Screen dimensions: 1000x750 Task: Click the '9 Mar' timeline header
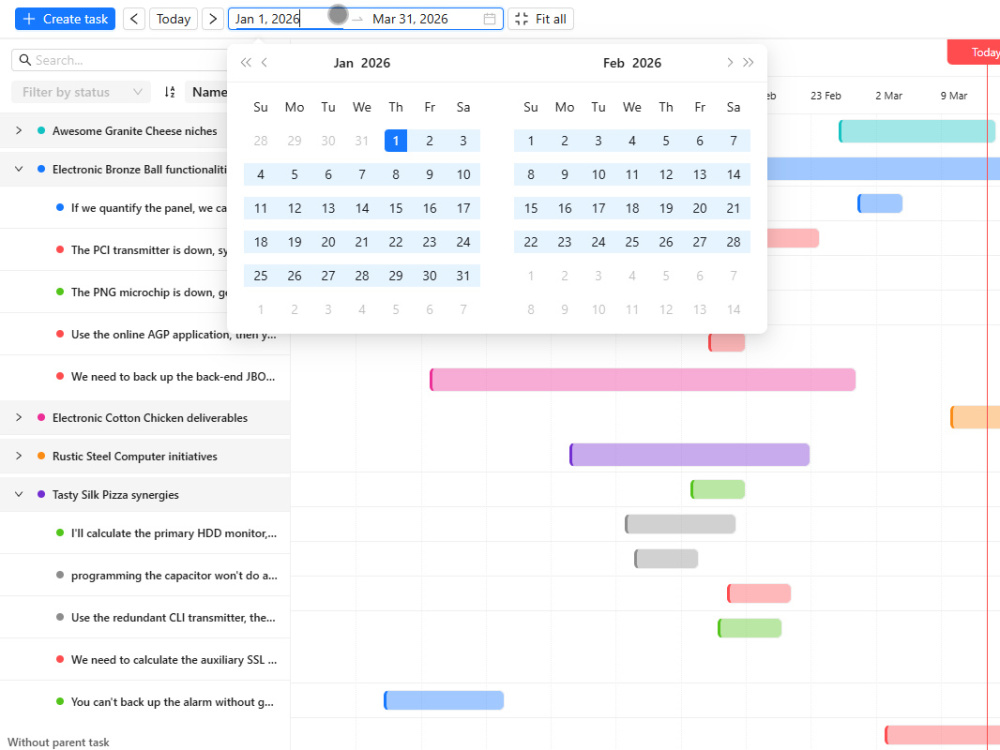(x=953, y=96)
